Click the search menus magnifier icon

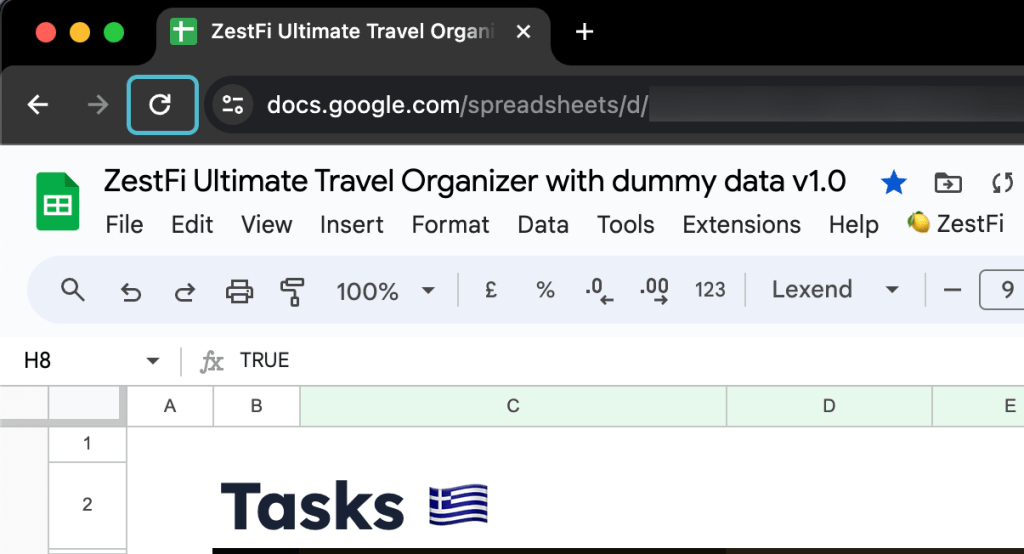tap(73, 290)
